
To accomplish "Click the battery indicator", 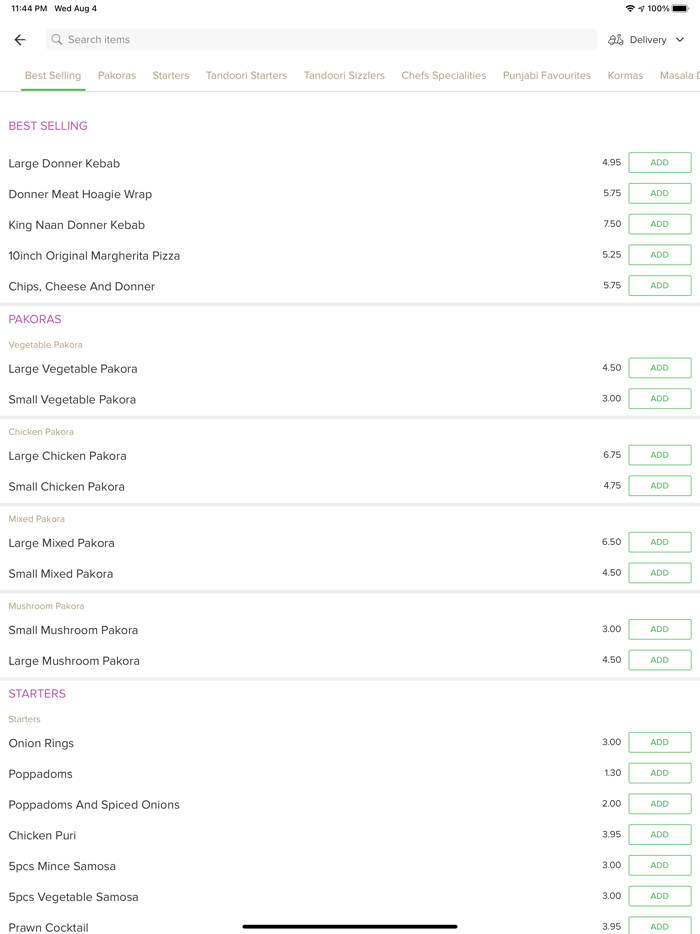I will click(682, 8).
